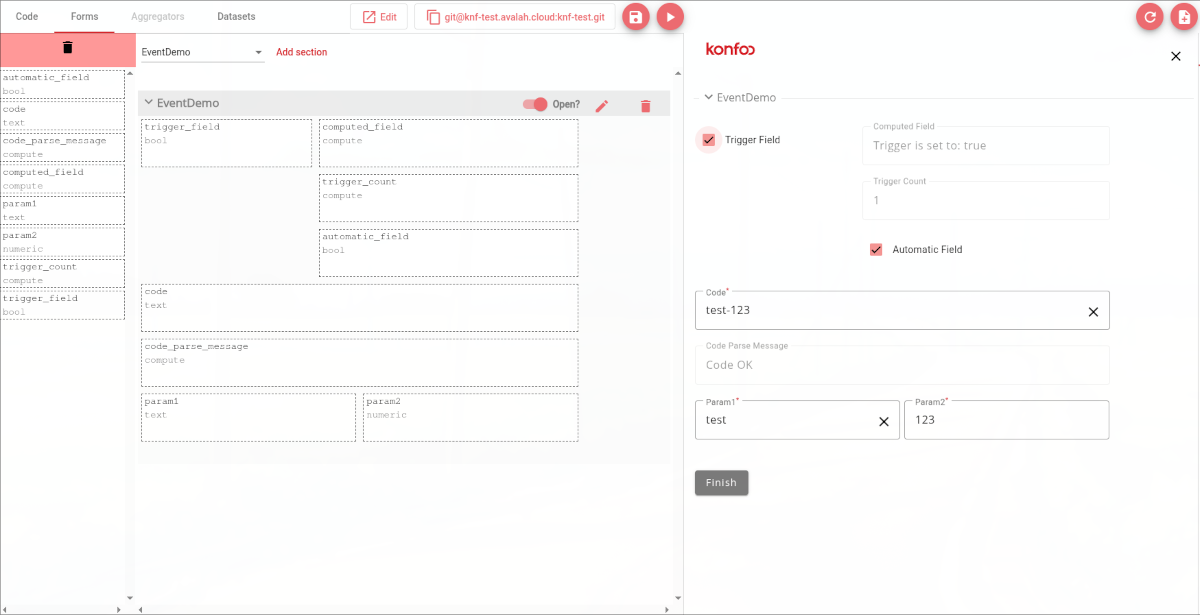Click into the Param2 input field
This screenshot has height=615, width=1200.
1005,420
